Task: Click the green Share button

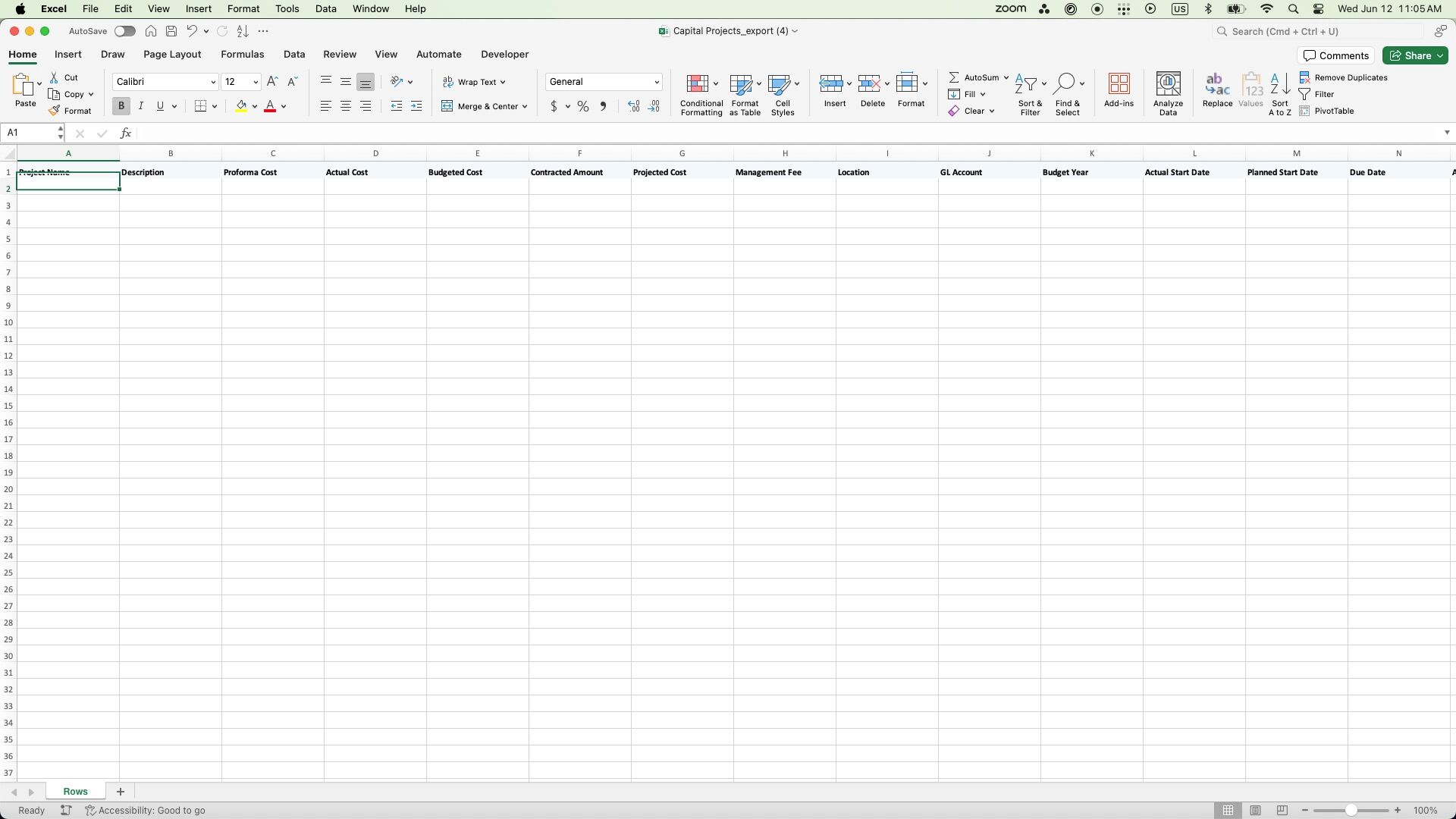Action: [x=1414, y=55]
